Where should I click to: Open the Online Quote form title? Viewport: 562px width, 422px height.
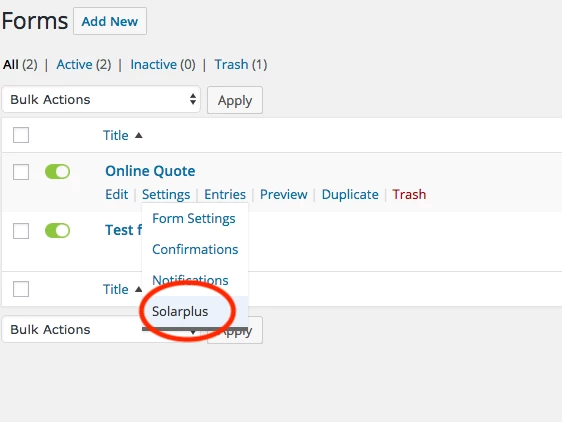pyautogui.click(x=150, y=171)
